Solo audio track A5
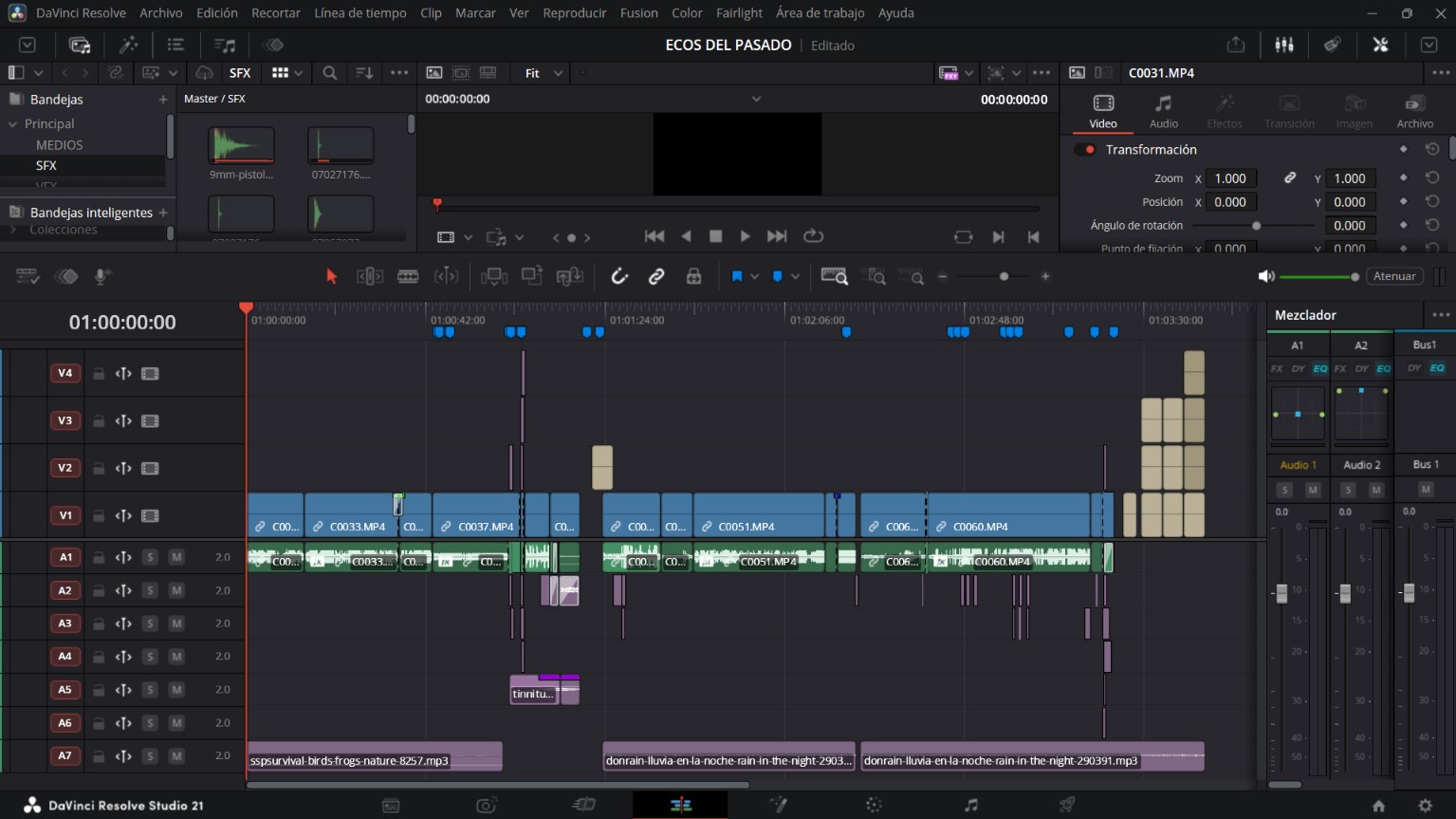 click(x=150, y=690)
